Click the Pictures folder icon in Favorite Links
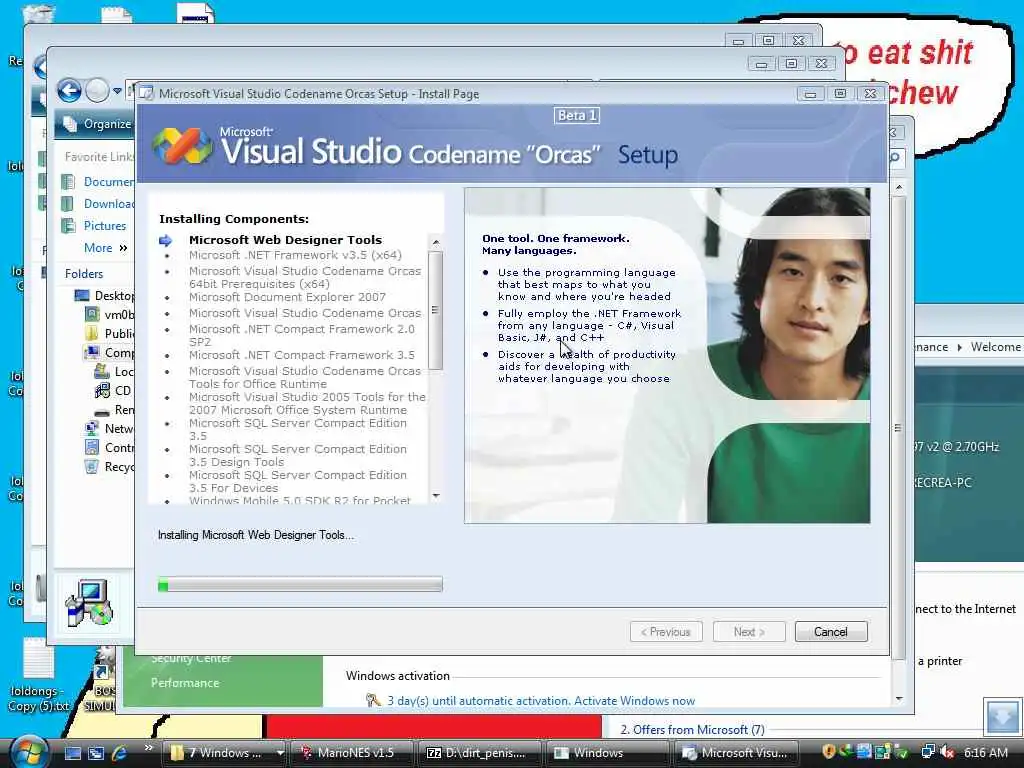Screen dimensions: 1024x768 [x=68, y=226]
